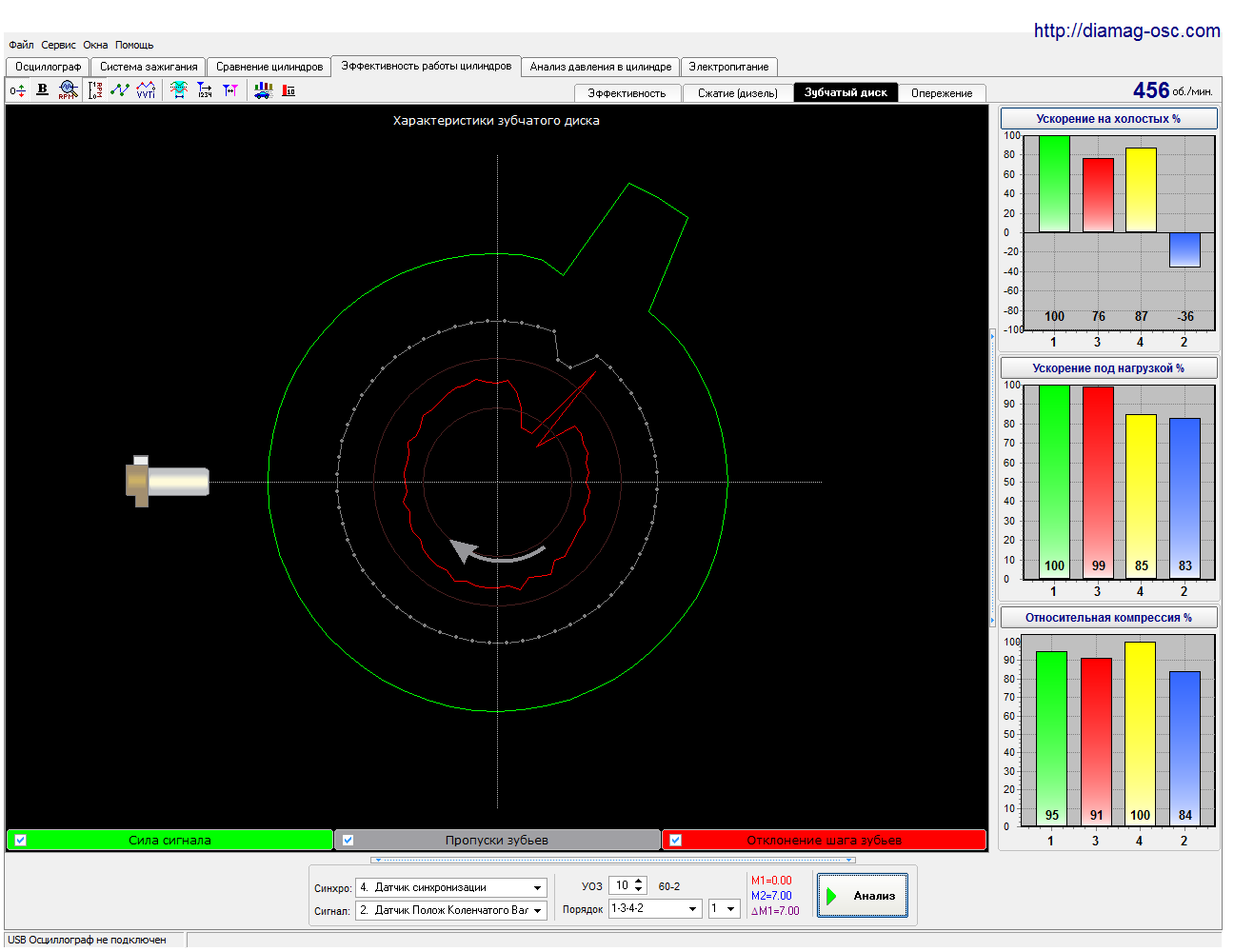Switch to the Осциллограф tab
This screenshot has width=1234, height=952.
[x=48, y=67]
